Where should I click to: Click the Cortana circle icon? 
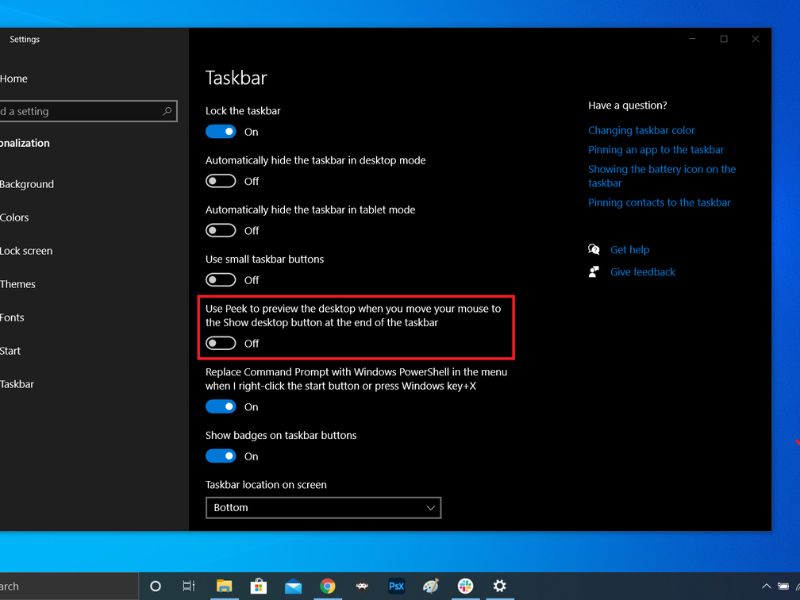click(156, 586)
